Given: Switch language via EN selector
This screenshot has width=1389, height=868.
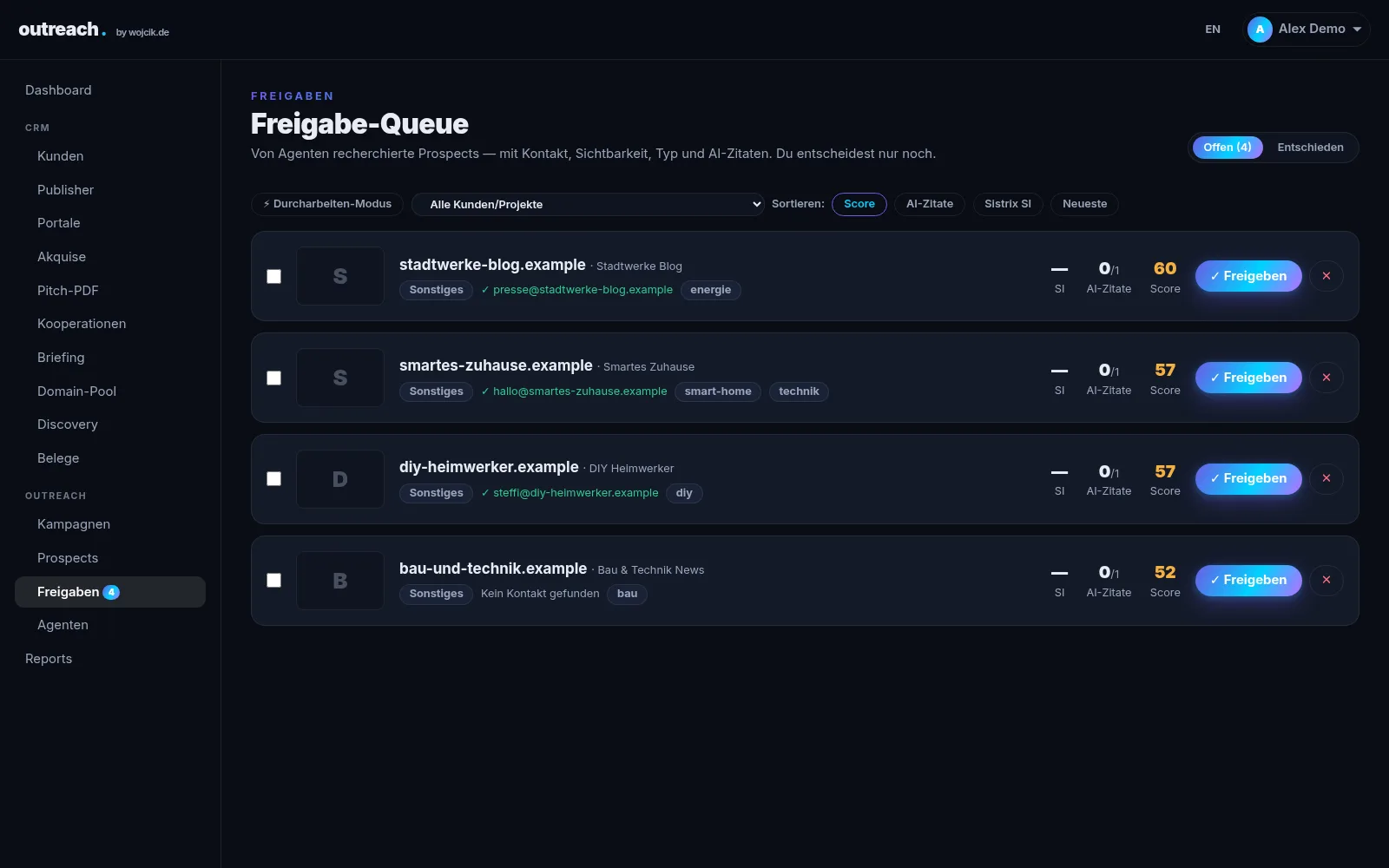Looking at the screenshot, I should (1213, 30).
